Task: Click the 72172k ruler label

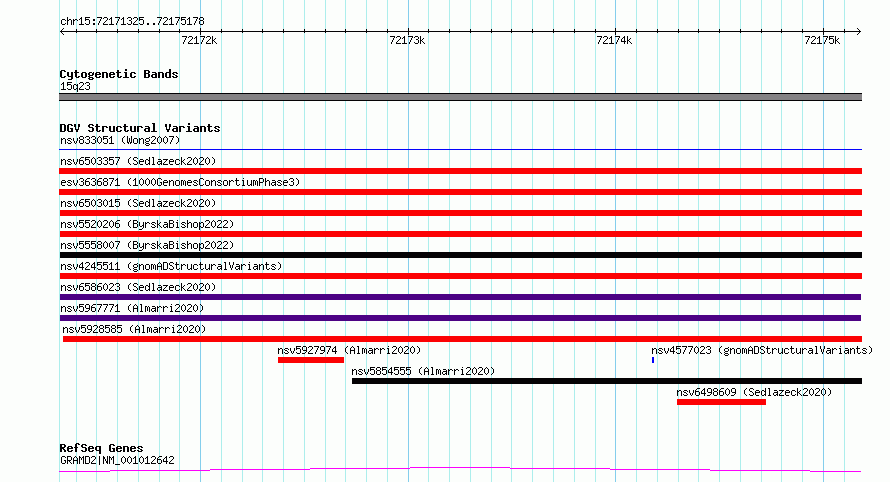Action: pyautogui.click(x=199, y=40)
